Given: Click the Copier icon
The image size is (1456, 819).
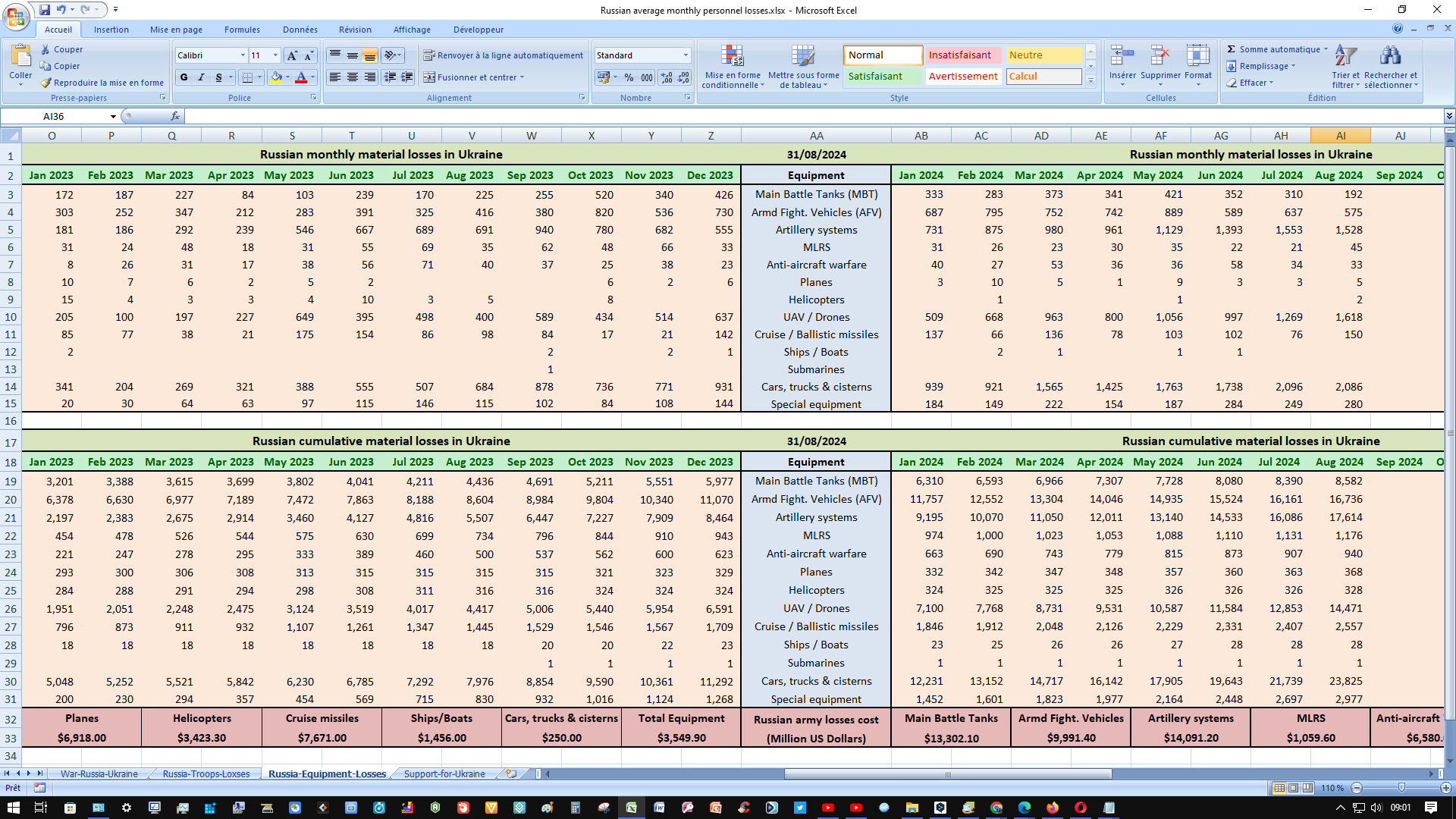Looking at the screenshot, I should [x=45, y=66].
